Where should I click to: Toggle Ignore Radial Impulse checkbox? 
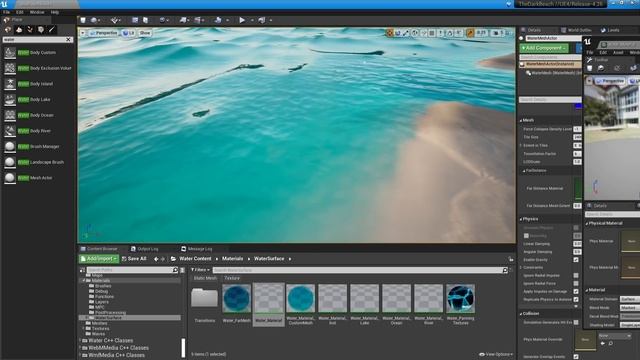point(576,276)
